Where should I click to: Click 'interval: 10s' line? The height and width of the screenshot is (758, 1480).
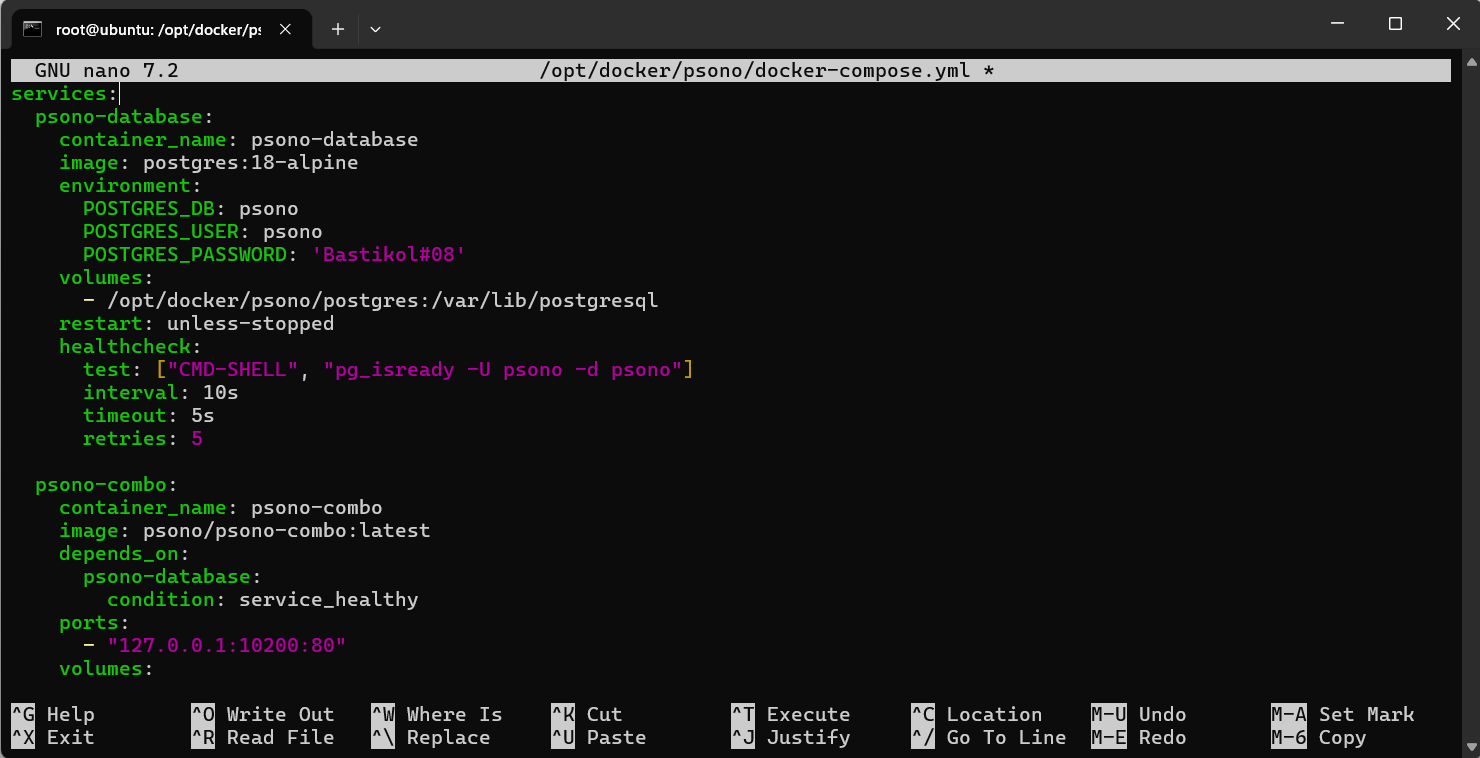(160, 393)
